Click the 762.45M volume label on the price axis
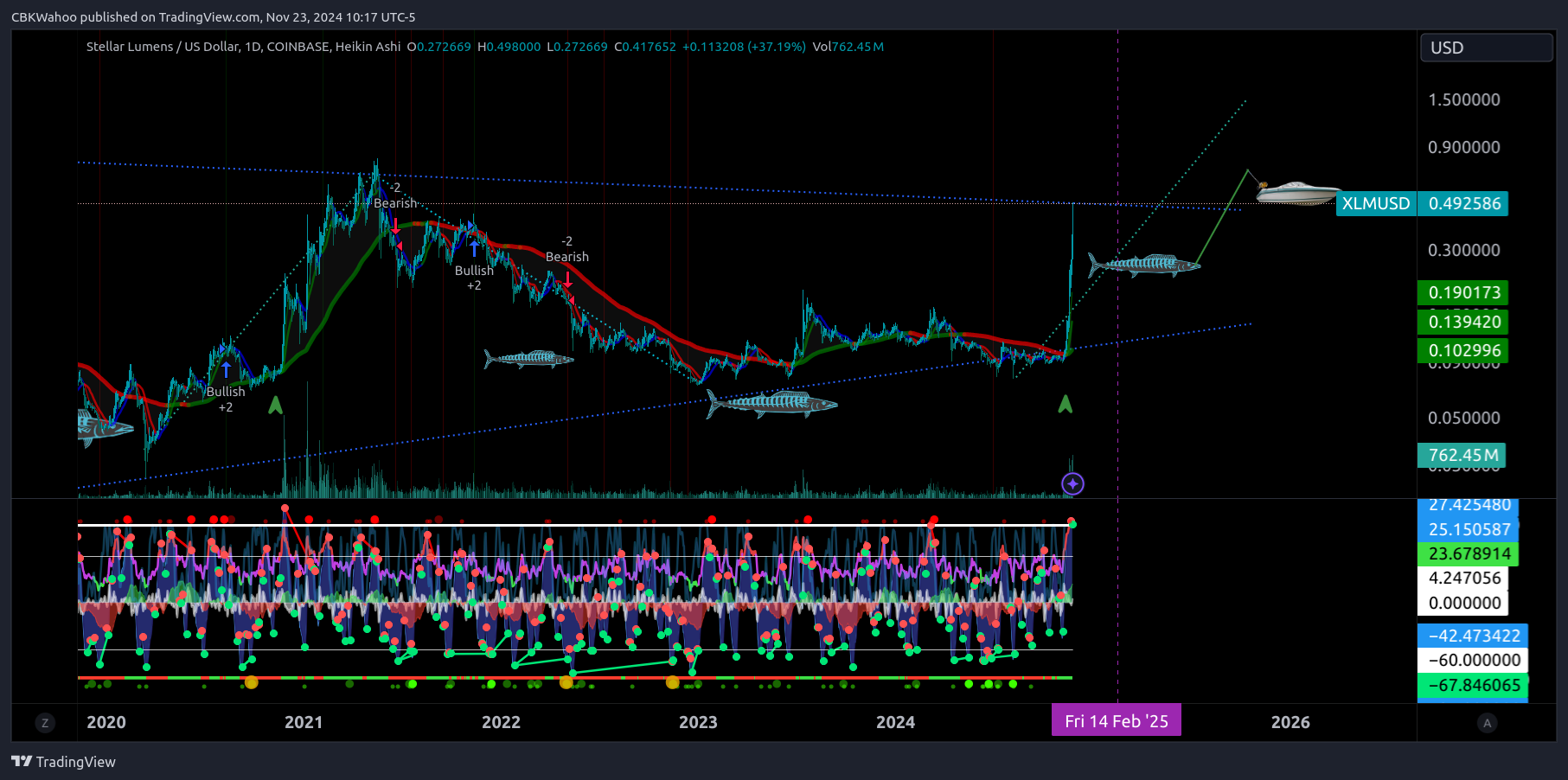This screenshot has height=780, width=1568. [x=1462, y=455]
